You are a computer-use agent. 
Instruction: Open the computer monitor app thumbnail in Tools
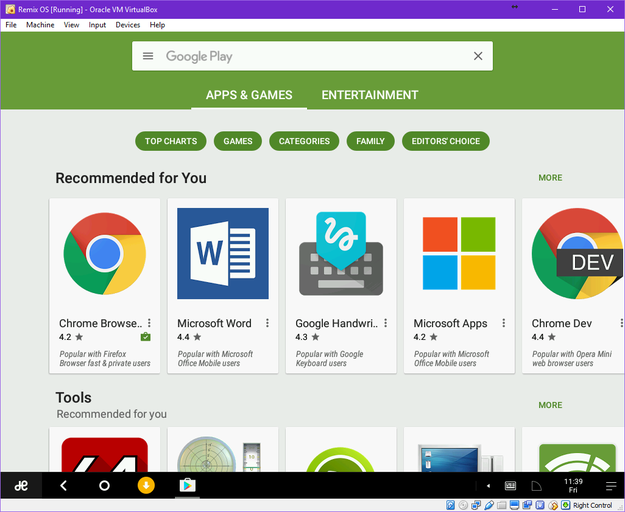459,458
